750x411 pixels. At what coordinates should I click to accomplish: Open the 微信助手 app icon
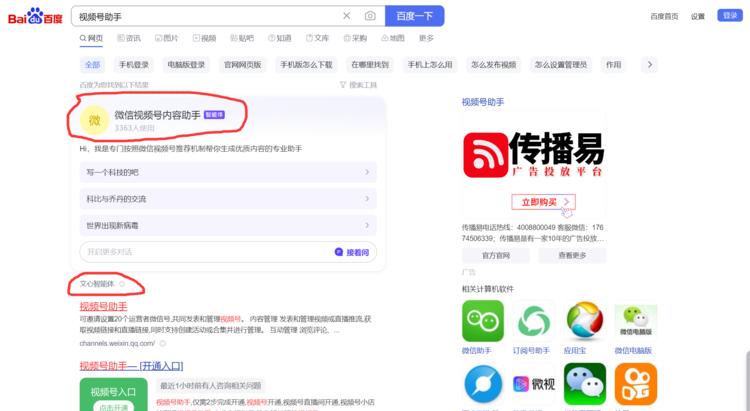483,321
